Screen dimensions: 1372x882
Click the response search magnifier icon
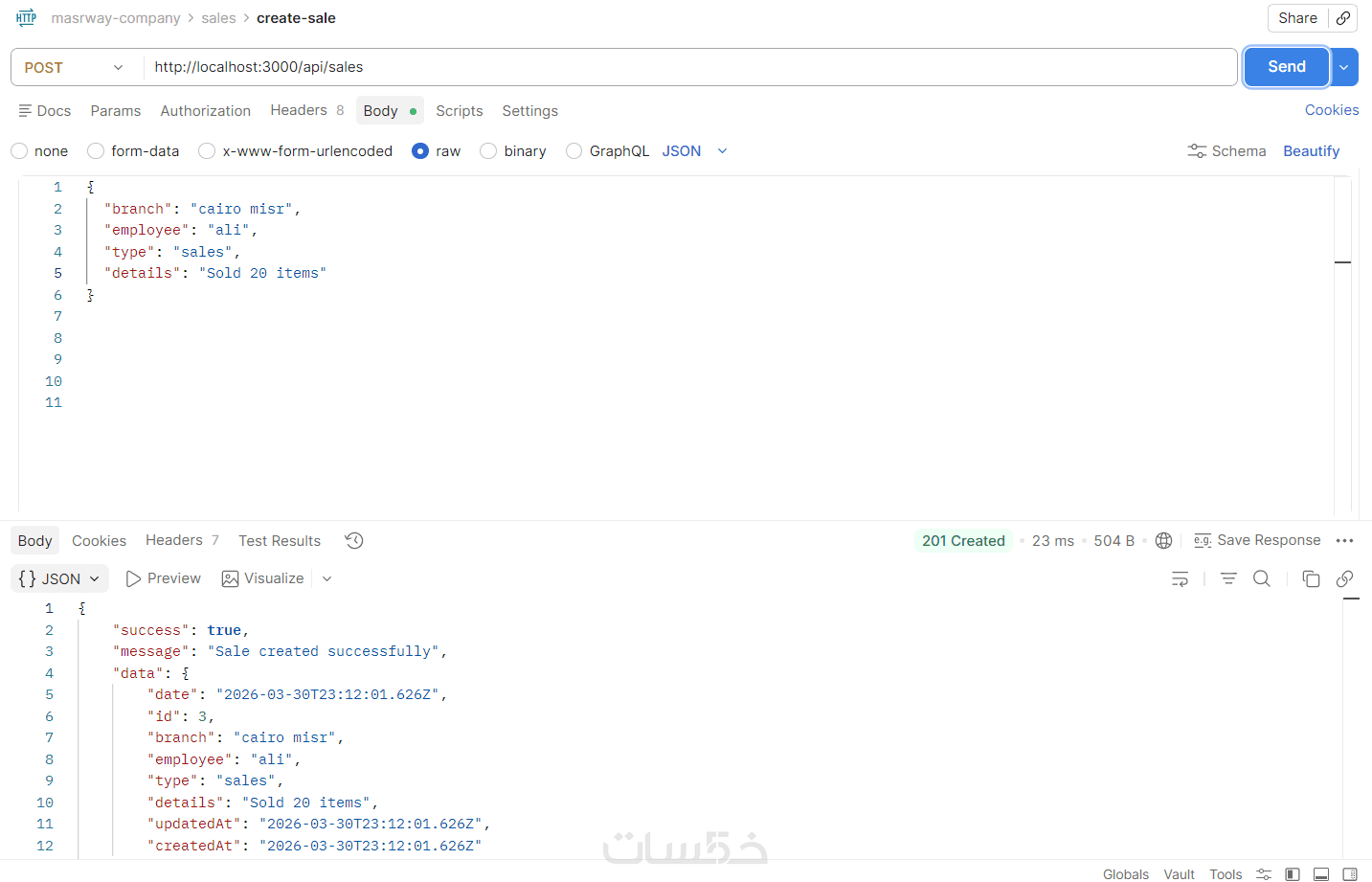click(x=1262, y=578)
